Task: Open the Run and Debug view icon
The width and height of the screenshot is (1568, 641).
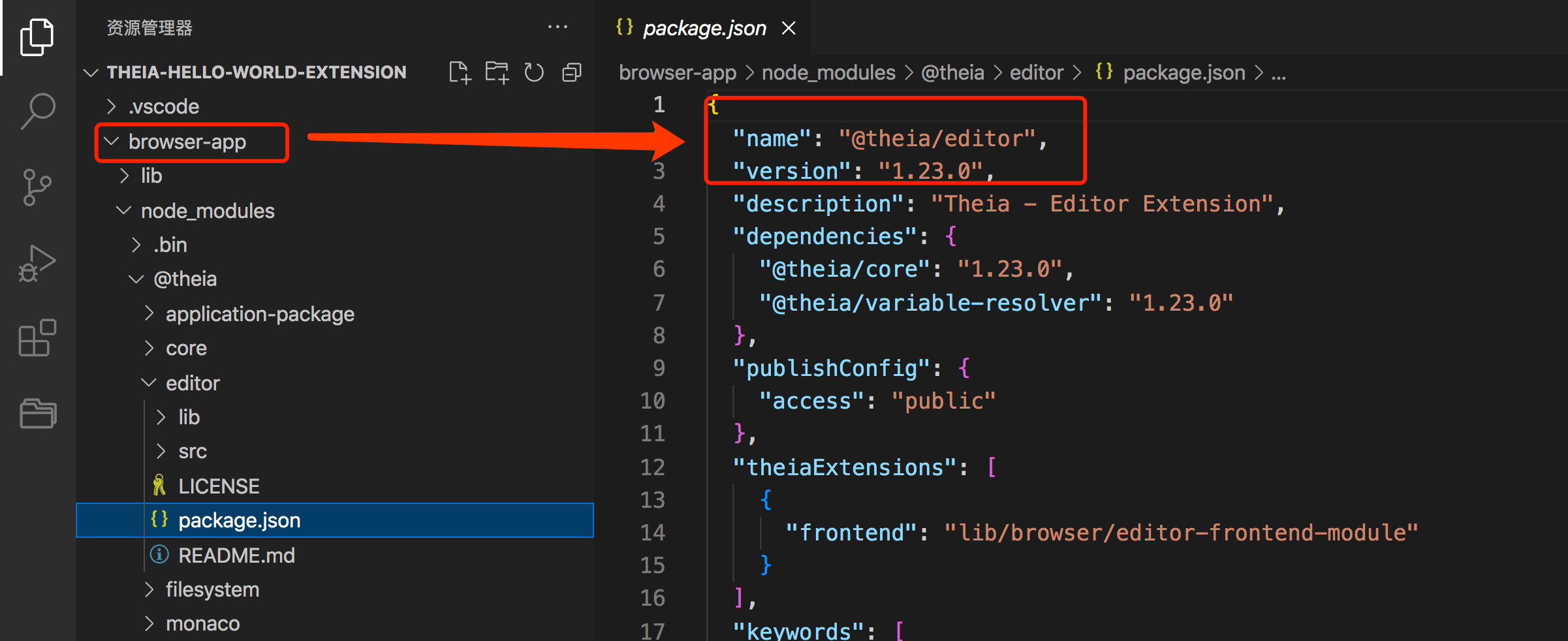Action: click(37, 263)
